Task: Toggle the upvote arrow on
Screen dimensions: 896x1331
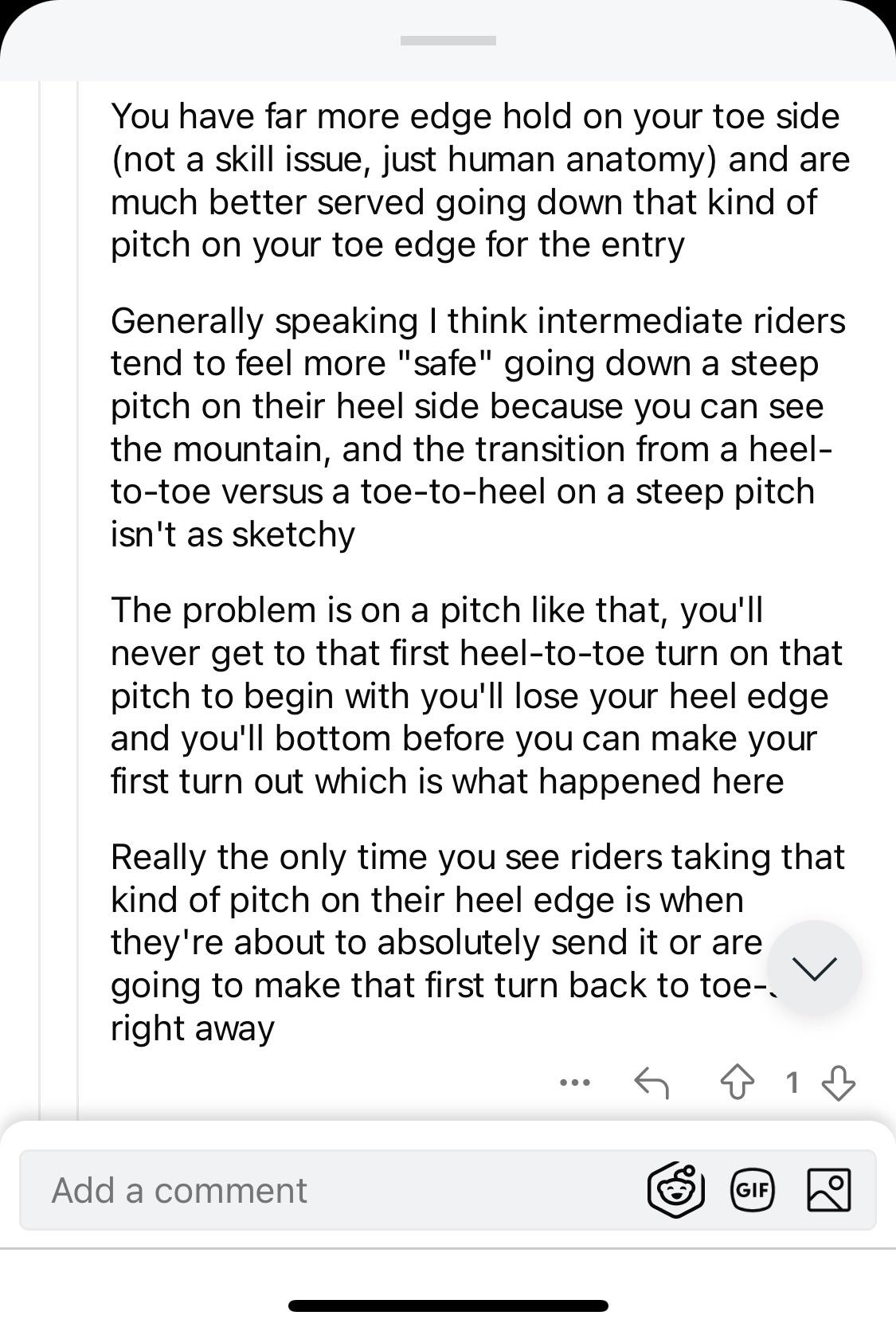Action: tap(735, 1082)
